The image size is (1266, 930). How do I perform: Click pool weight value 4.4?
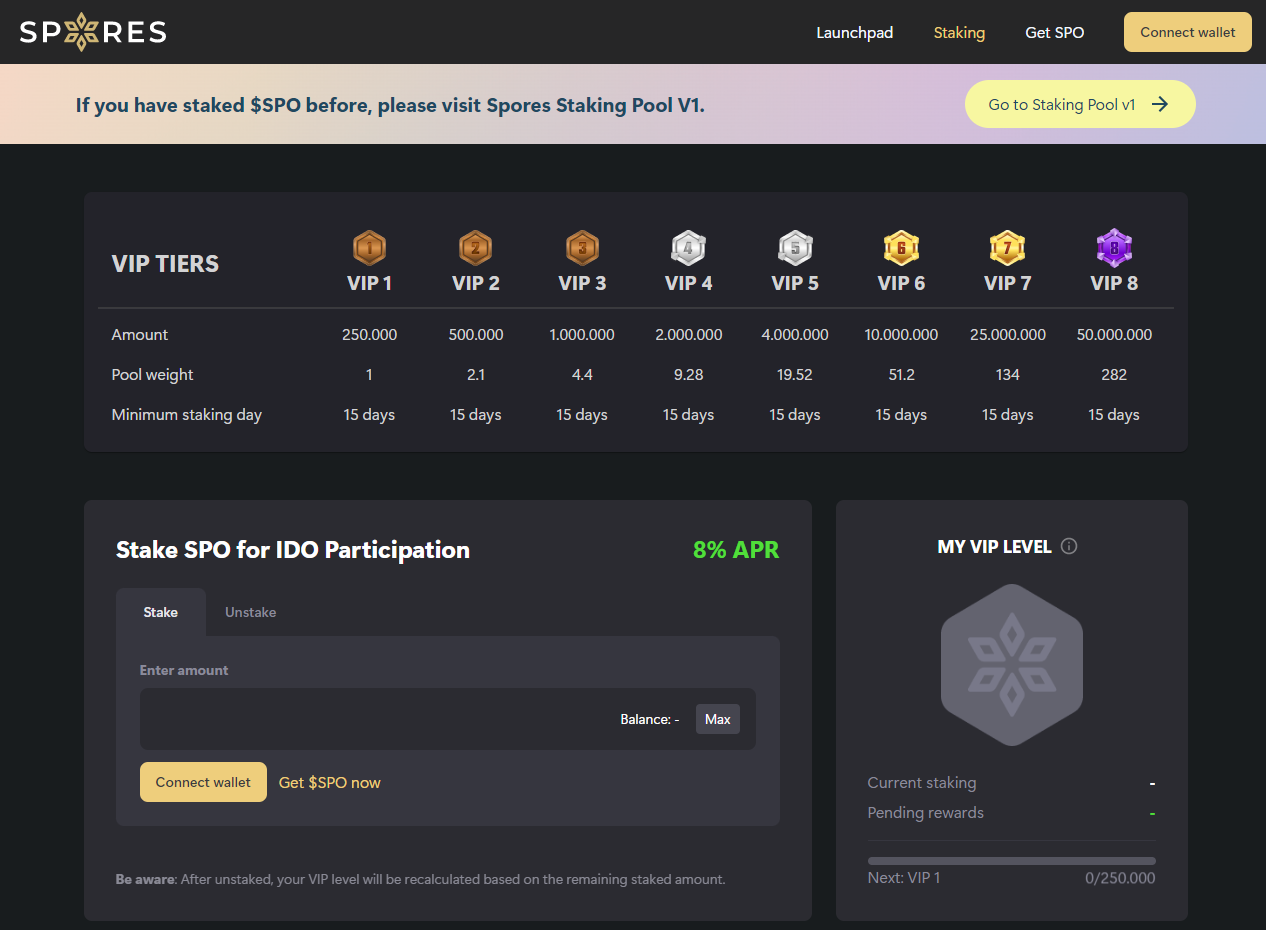[582, 375]
